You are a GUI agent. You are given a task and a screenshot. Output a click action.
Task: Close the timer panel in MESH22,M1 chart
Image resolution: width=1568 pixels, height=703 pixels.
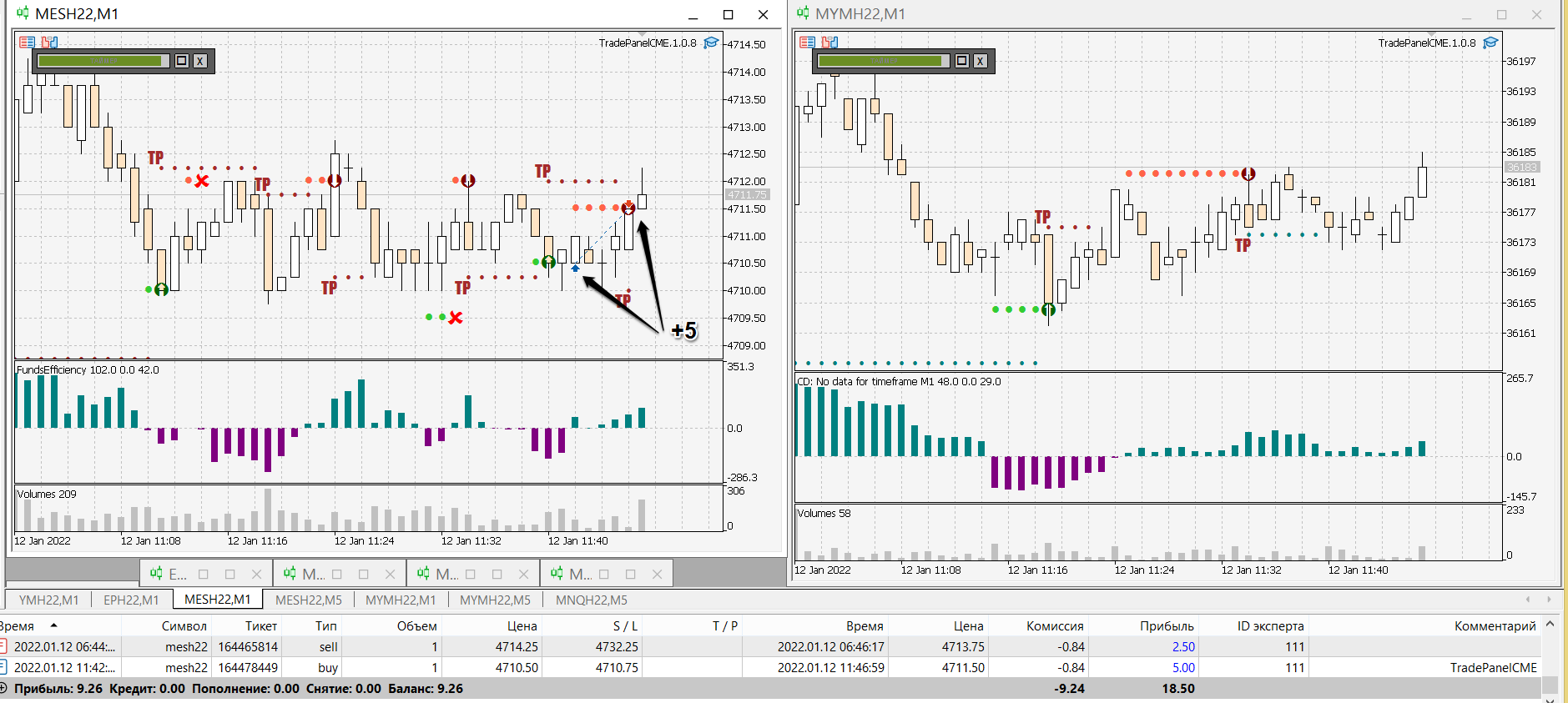(x=200, y=61)
